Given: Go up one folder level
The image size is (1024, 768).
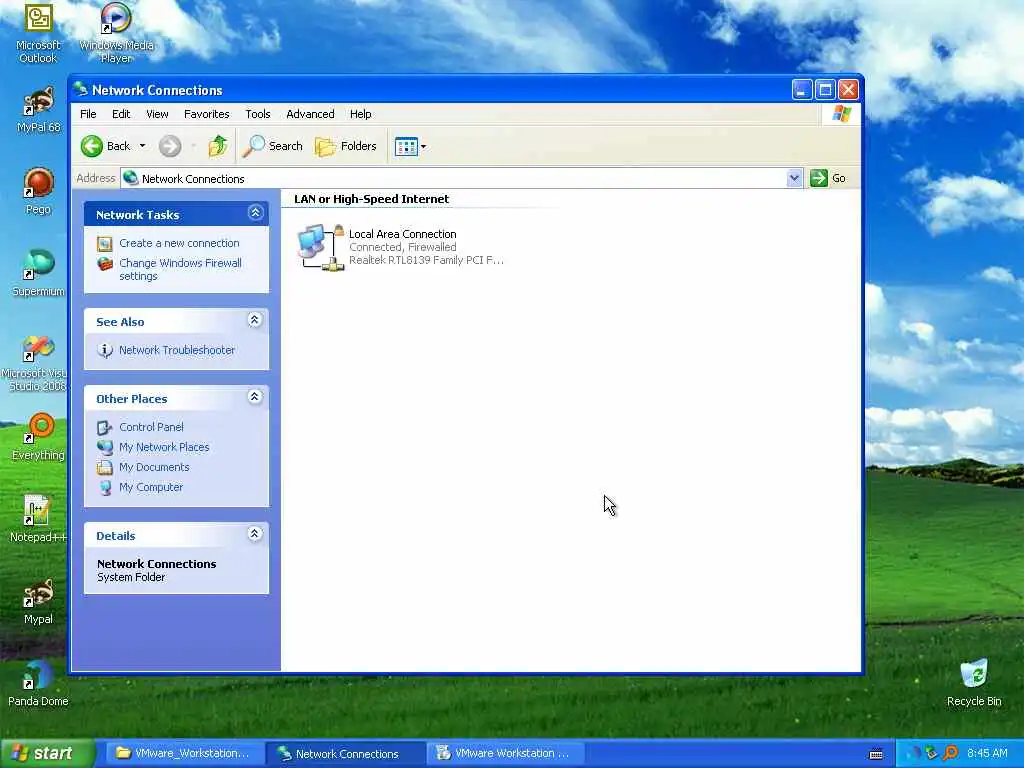Looking at the screenshot, I should 218,146.
